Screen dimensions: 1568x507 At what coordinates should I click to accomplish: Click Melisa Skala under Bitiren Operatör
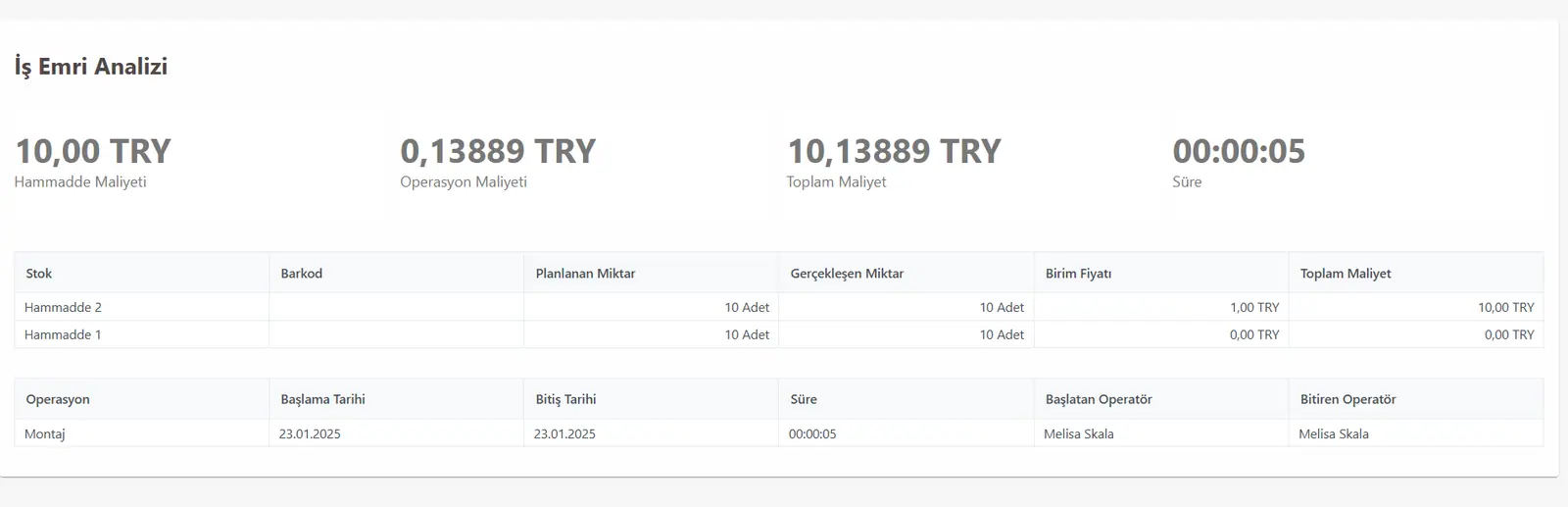1334,433
